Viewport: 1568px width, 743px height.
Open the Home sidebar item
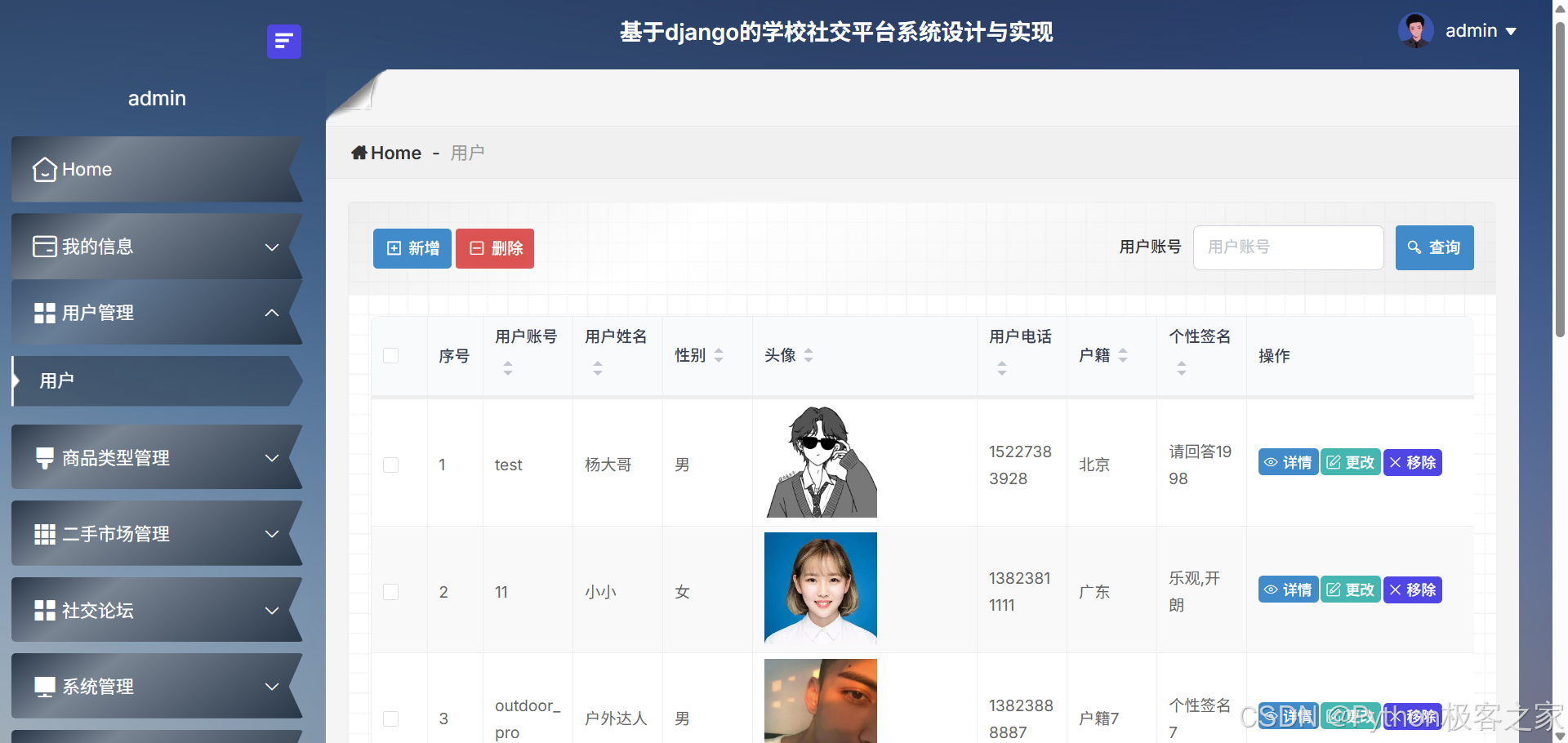[x=157, y=169]
